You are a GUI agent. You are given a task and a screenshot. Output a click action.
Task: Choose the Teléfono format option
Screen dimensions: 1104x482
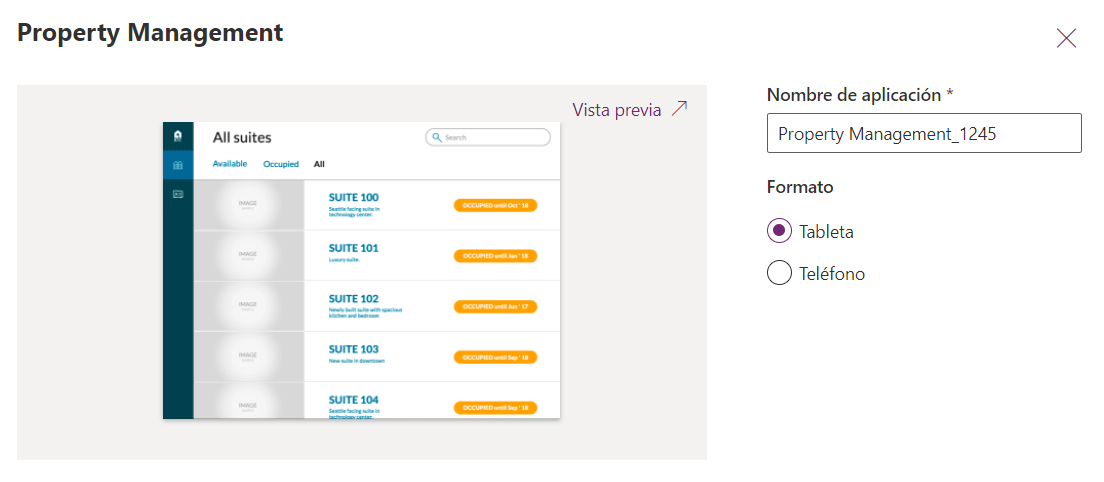[780, 273]
